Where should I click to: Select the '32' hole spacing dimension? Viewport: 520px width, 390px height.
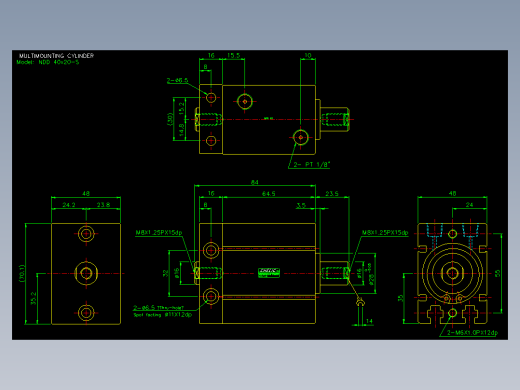165,273
